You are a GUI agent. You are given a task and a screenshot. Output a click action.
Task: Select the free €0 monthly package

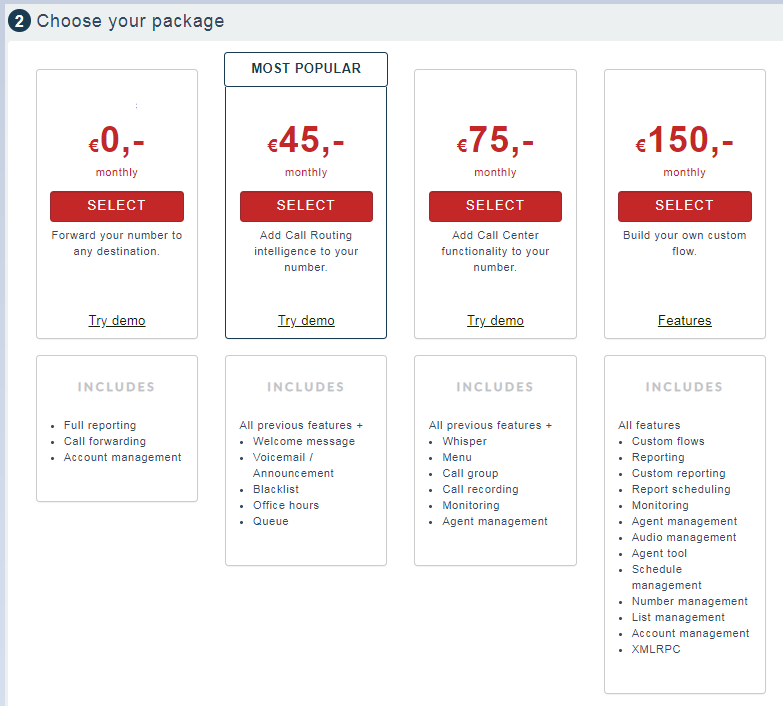pyautogui.click(x=117, y=206)
